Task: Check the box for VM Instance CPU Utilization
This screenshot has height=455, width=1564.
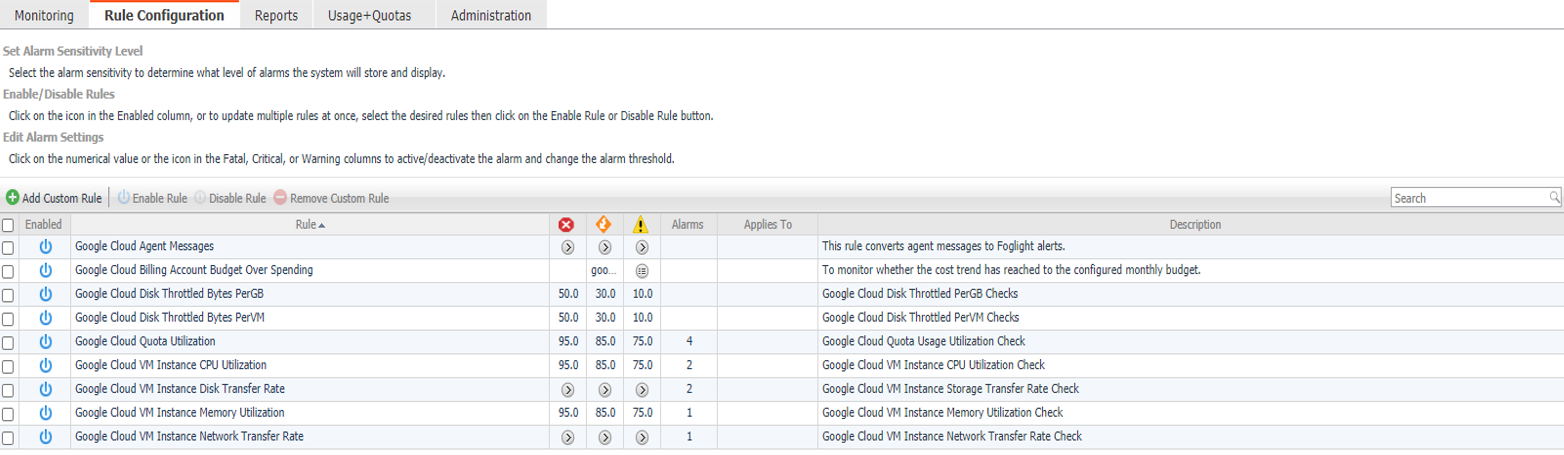Action: pyautogui.click(x=8, y=366)
